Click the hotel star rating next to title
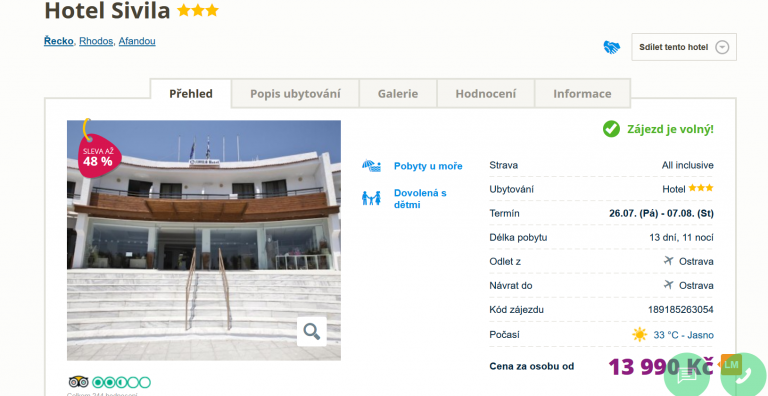 198,10
